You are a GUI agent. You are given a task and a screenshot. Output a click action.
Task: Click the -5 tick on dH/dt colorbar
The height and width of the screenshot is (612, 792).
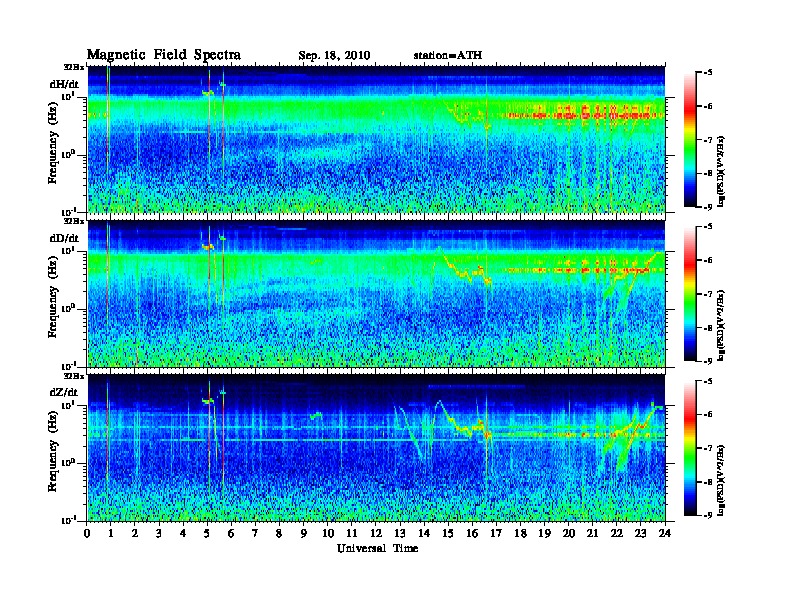[708, 72]
